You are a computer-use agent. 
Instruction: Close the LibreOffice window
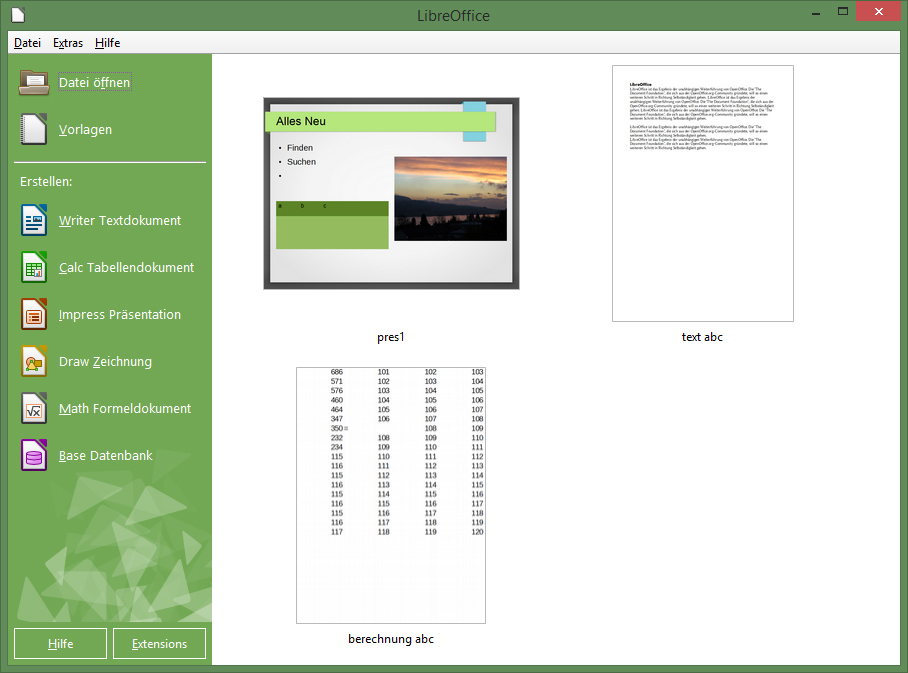pyautogui.click(x=878, y=12)
